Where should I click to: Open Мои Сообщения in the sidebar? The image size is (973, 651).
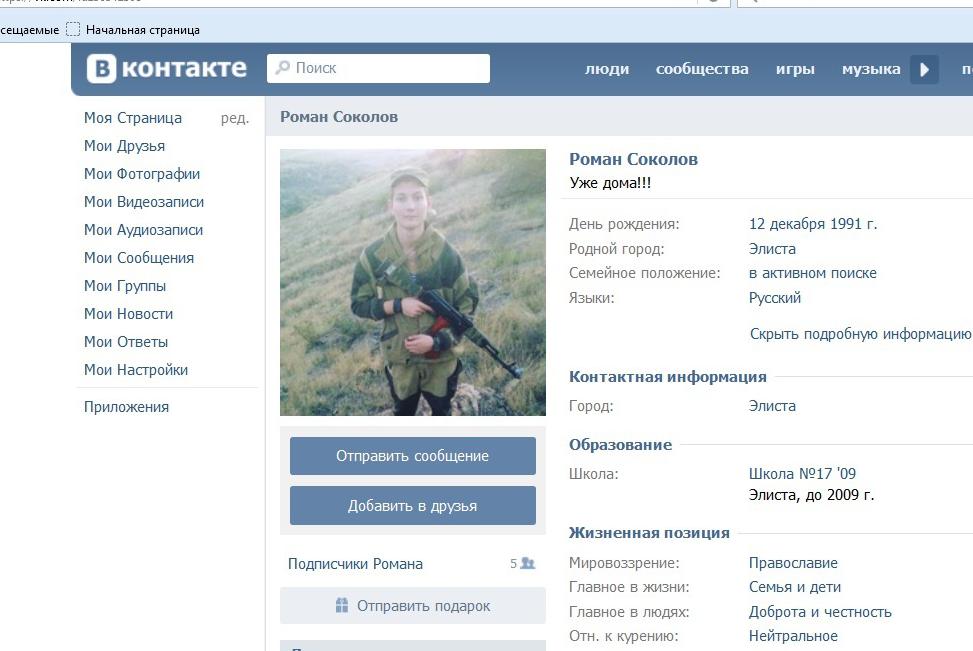pos(139,257)
